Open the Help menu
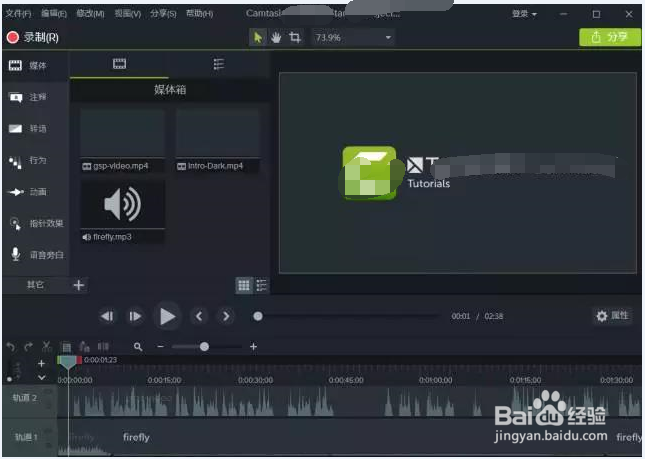Image resolution: width=645 pixels, height=459 pixels. click(199, 14)
